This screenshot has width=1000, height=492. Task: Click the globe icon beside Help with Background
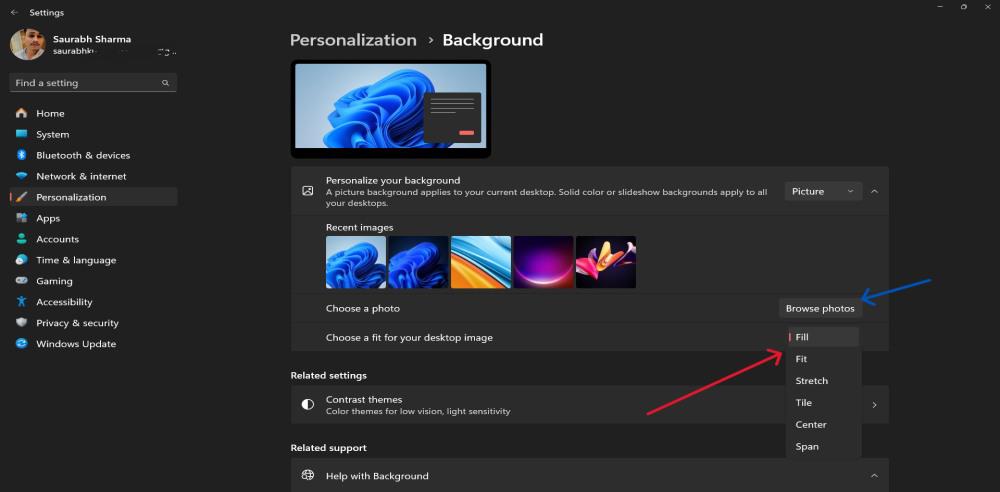point(308,475)
